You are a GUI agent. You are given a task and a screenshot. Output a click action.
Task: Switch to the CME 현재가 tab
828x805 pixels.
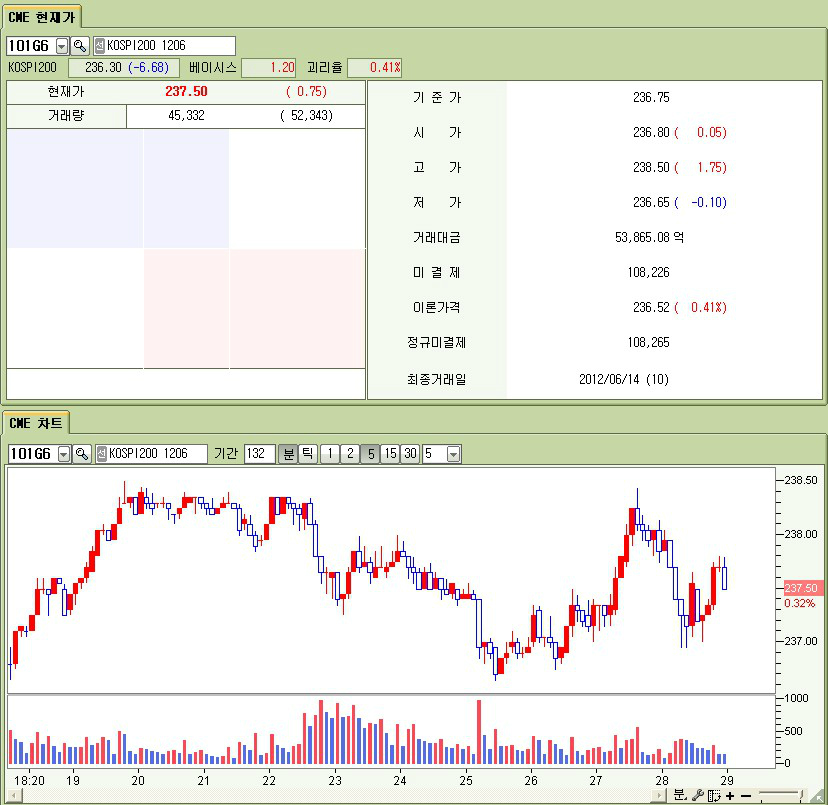[x=41, y=17]
